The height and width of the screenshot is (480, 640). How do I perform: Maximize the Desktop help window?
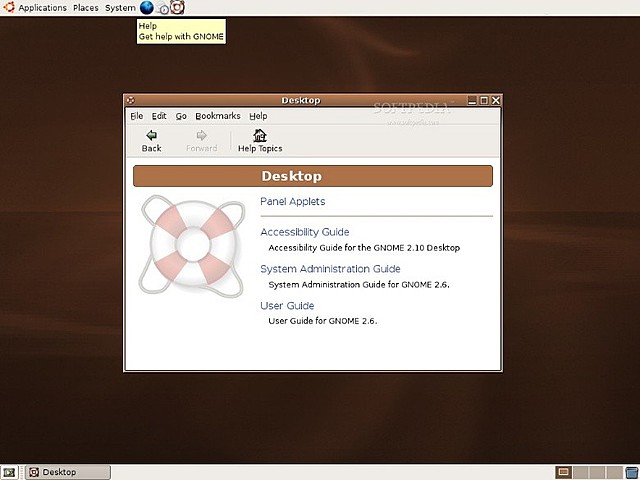coord(484,100)
